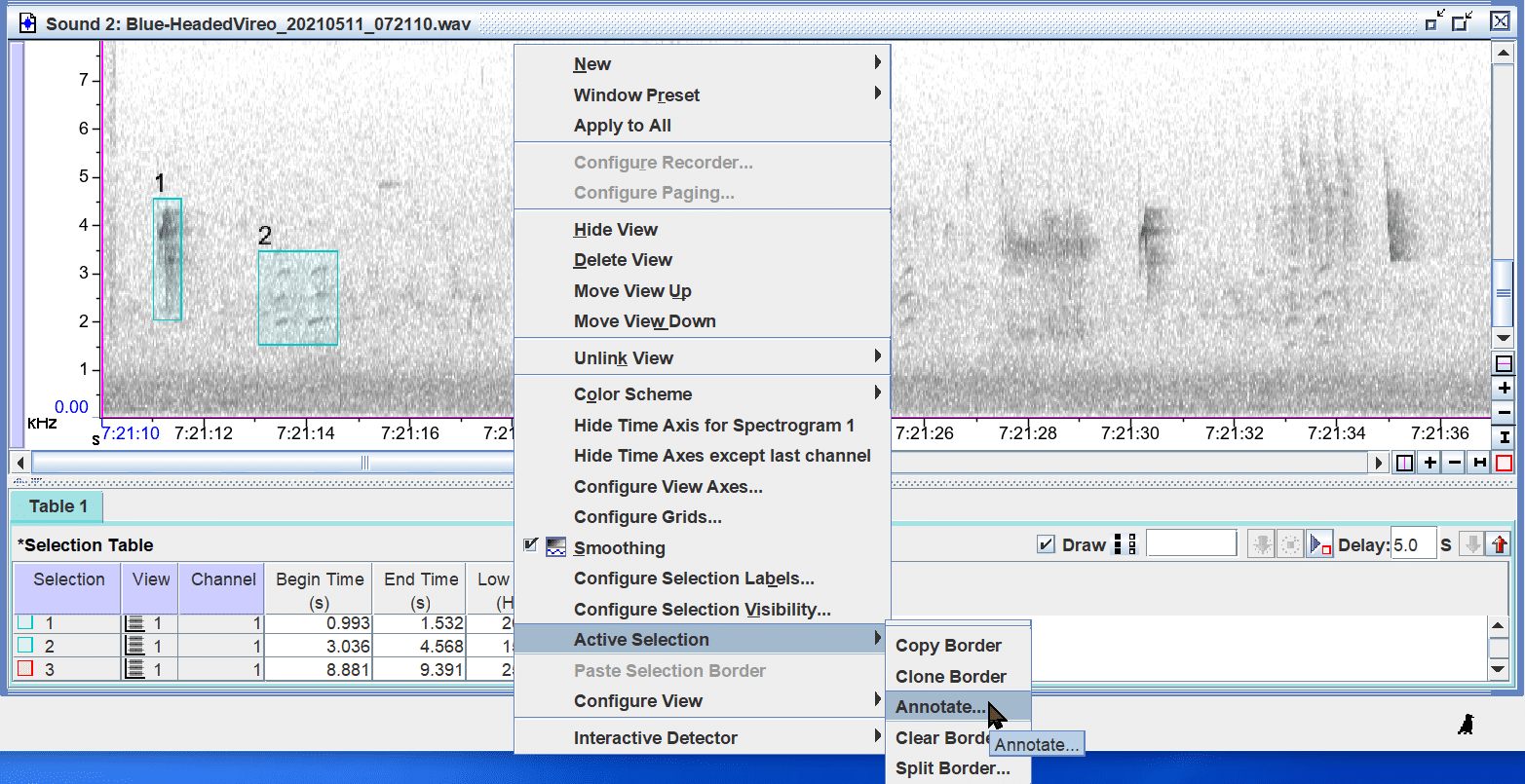The height and width of the screenshot is (784, 1525).
Task: Switch to the Table 1 tab
Action: (x=57, y=505)
